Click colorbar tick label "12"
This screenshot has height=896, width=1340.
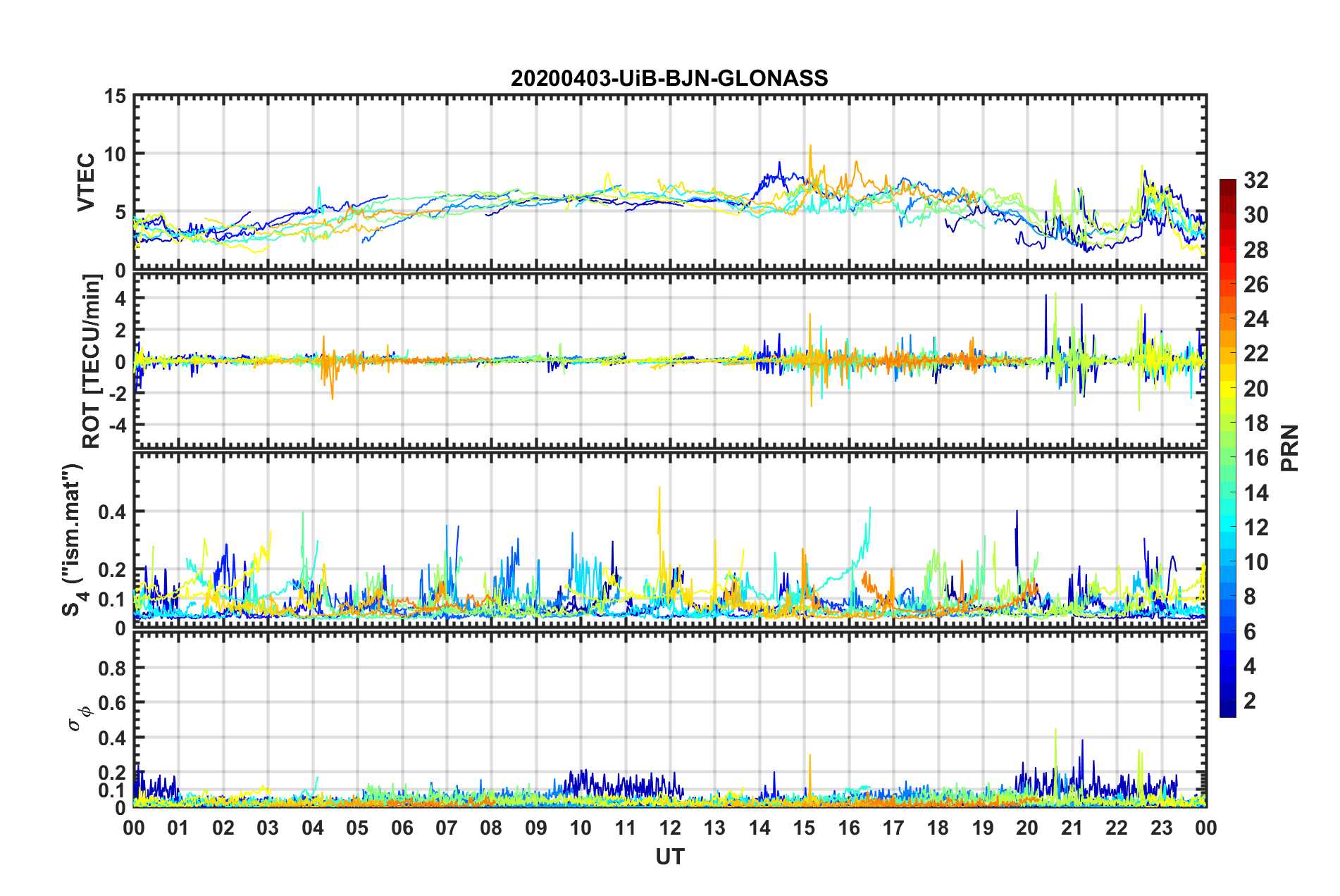point(1255,528)
